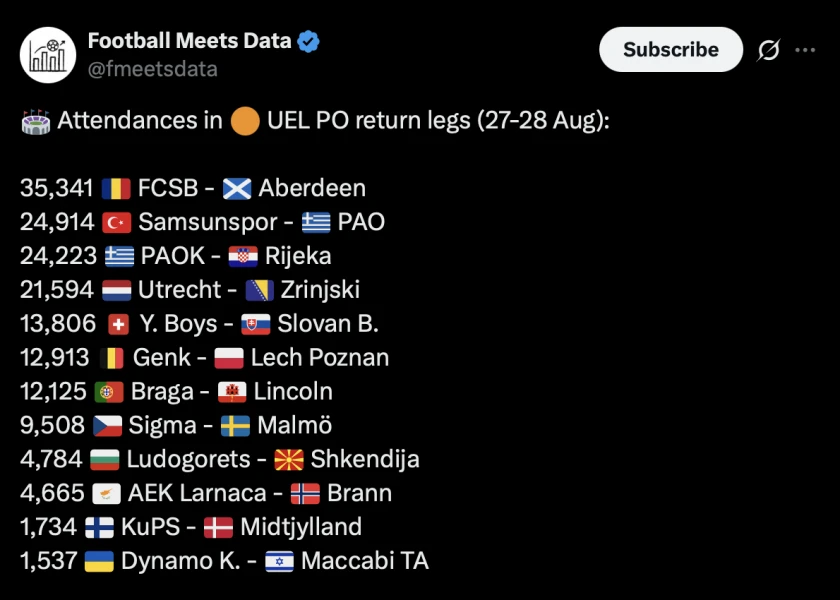Open the three-dot more options menu
The height and width of the screenshot is (600, 840).
(805, 50)
